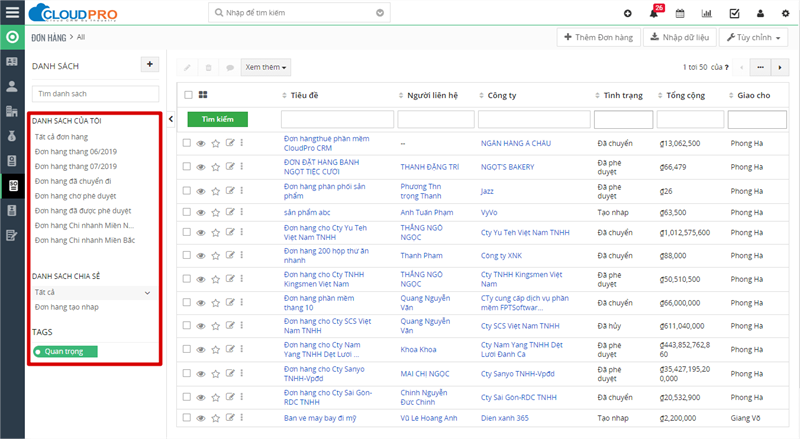Viewport: 800px width, 439px height.
Task: Select Tất cả đơn hàng list
Action: coord(61,137)
